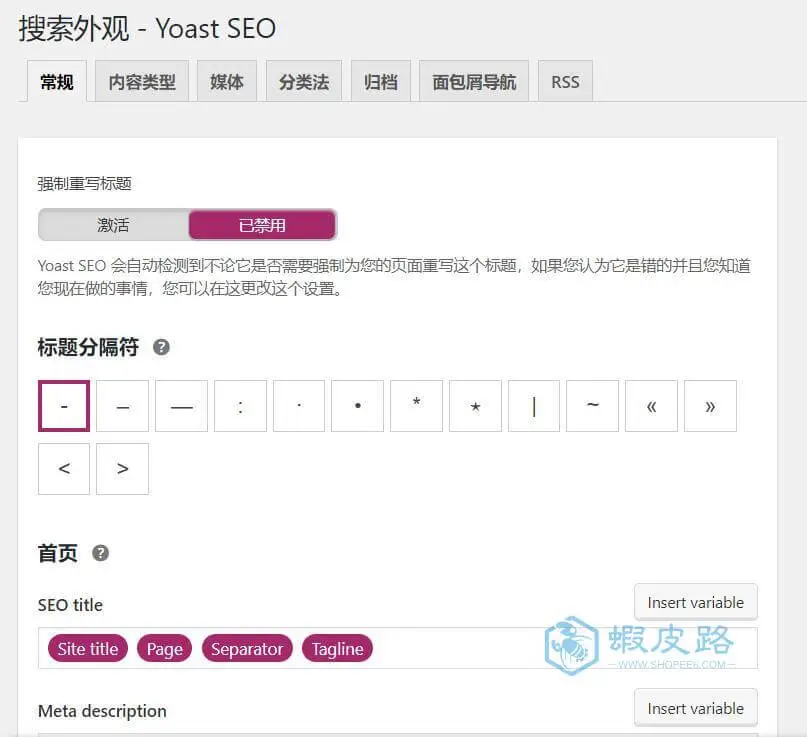Click the 标题分隔符 heading text
Screen dimensions: 807x737
pos(88,347)
